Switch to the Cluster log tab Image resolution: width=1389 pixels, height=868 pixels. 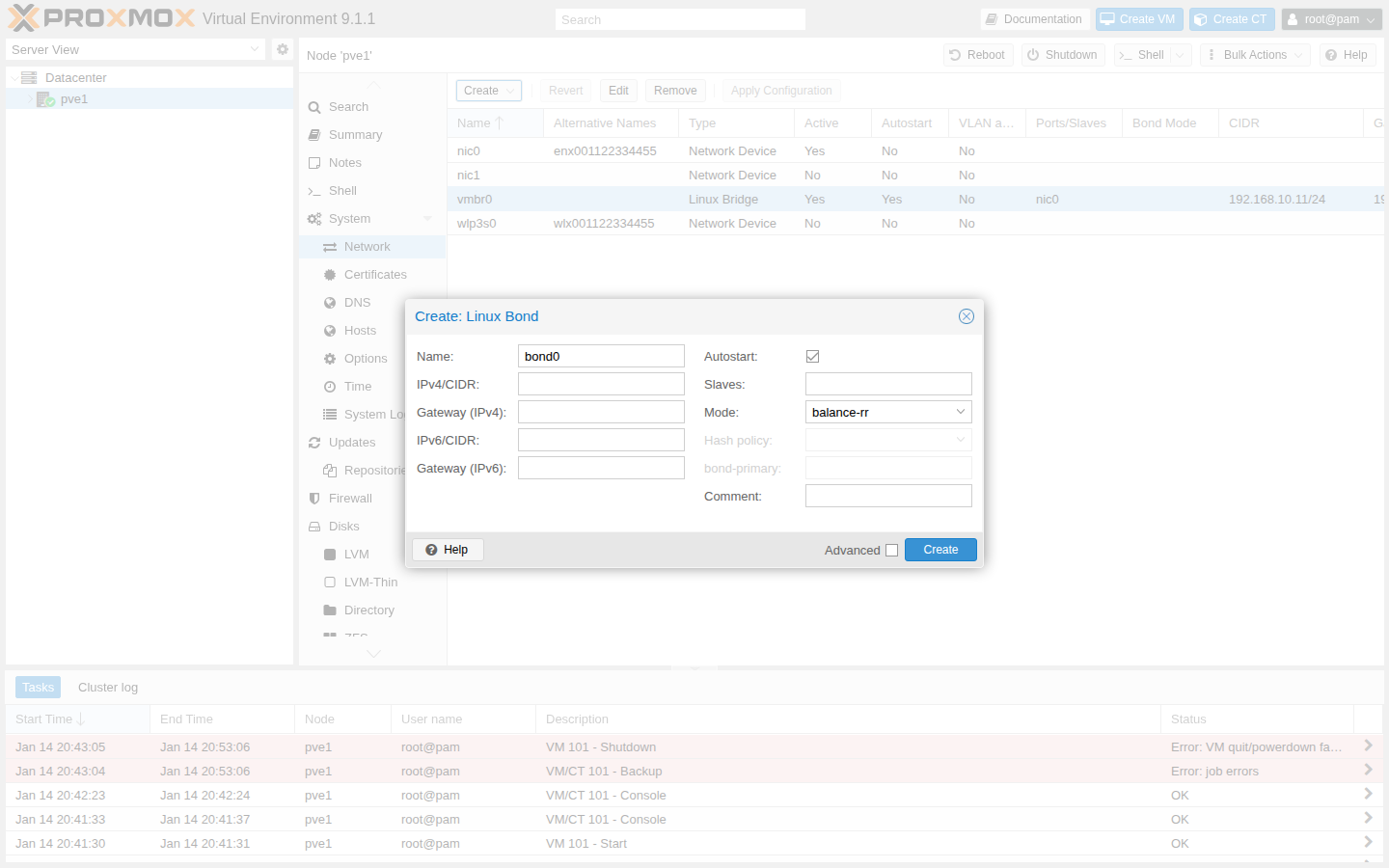coord(108,688)
